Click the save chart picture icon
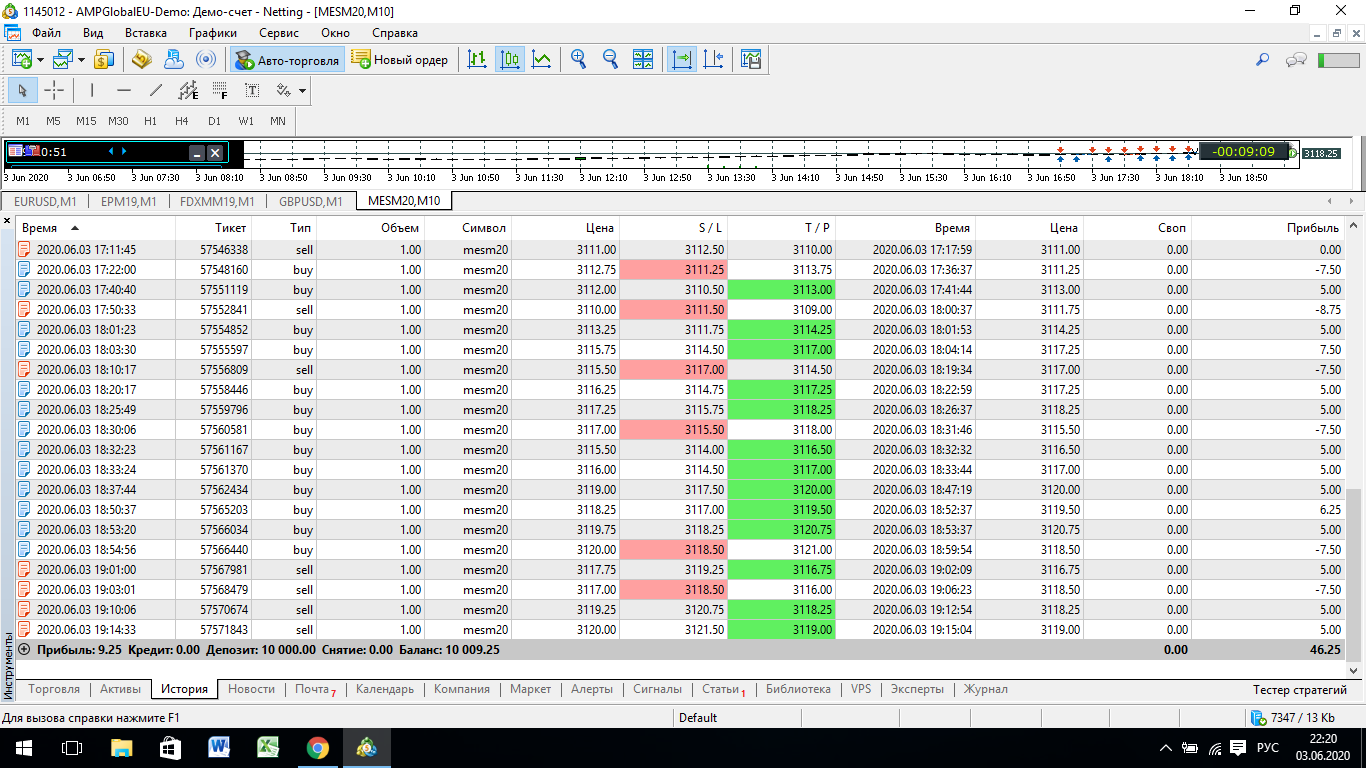Screen dimensions: 1366x768 pyautogui.click(x=751, y=60)
